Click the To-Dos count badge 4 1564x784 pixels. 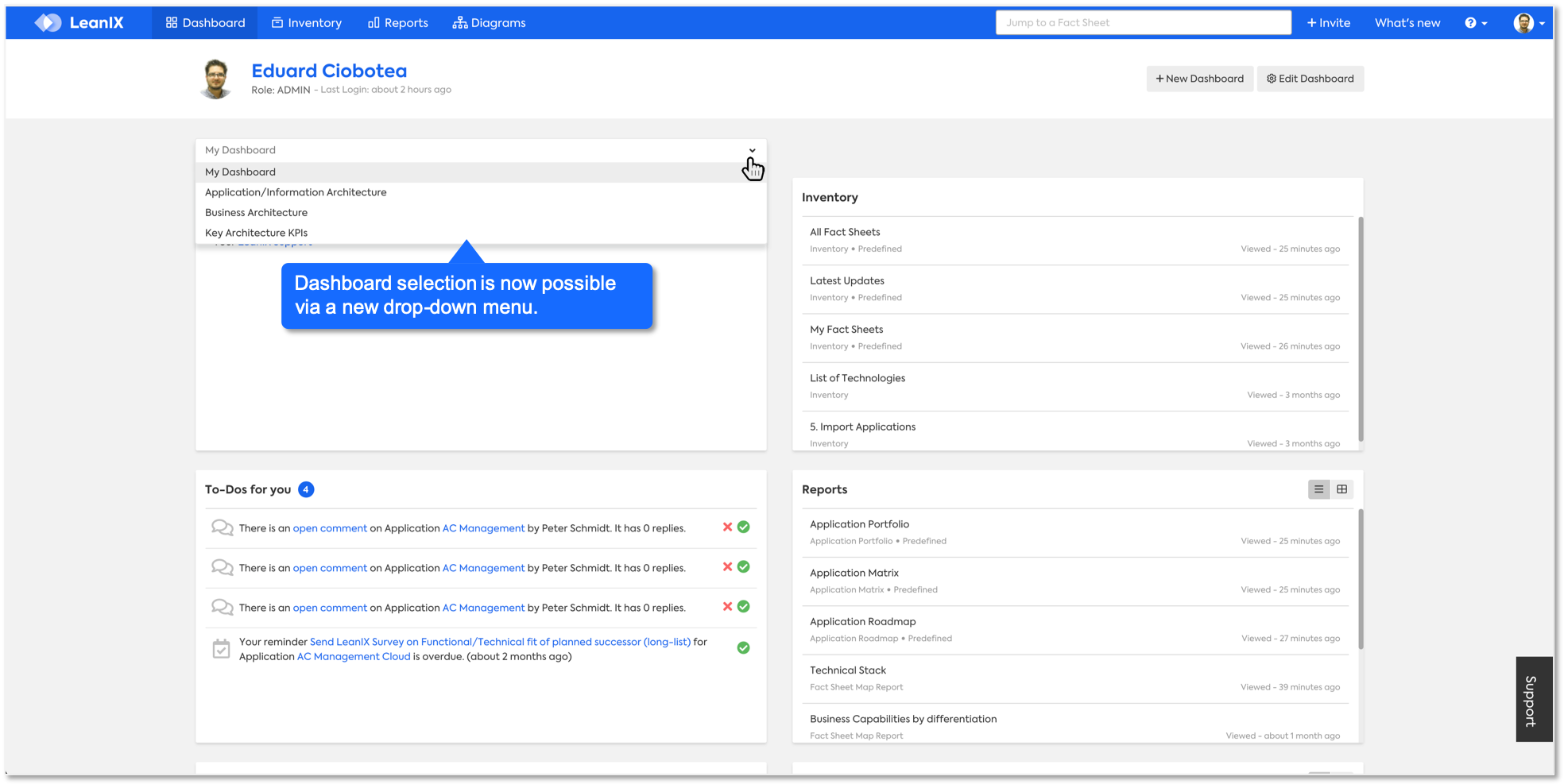point(306,489)
